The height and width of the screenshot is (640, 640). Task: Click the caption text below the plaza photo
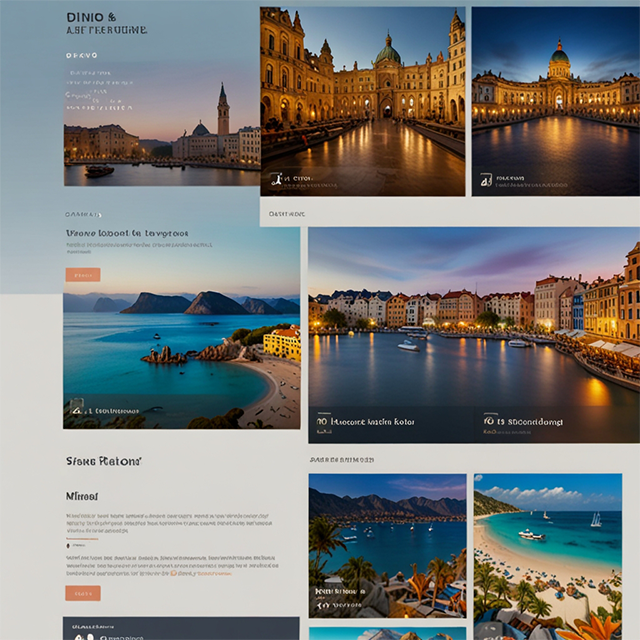[x=288, y=213]
